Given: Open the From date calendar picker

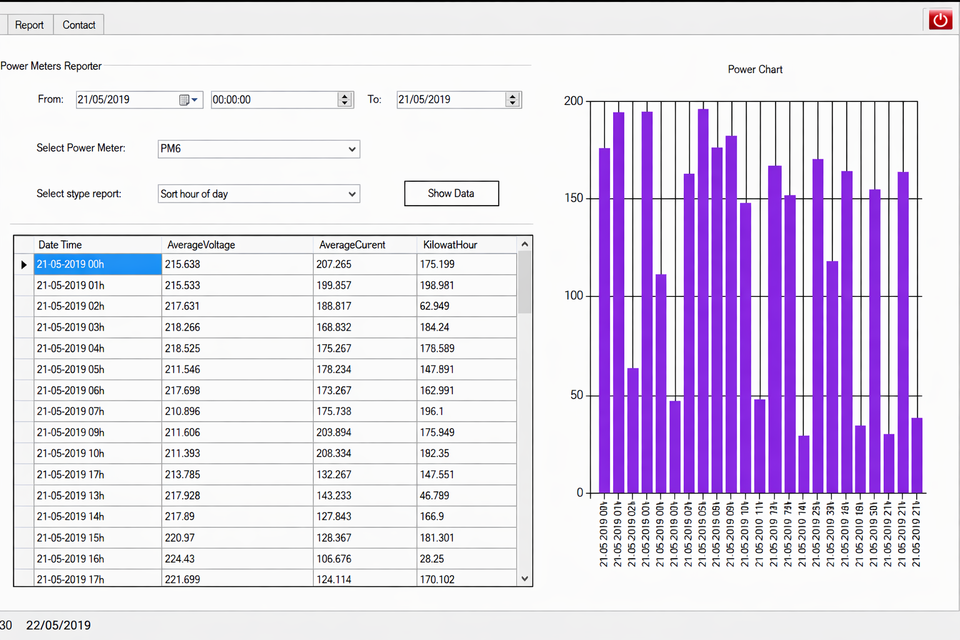Looking at the screenshot, I should [x=189, y=100].
